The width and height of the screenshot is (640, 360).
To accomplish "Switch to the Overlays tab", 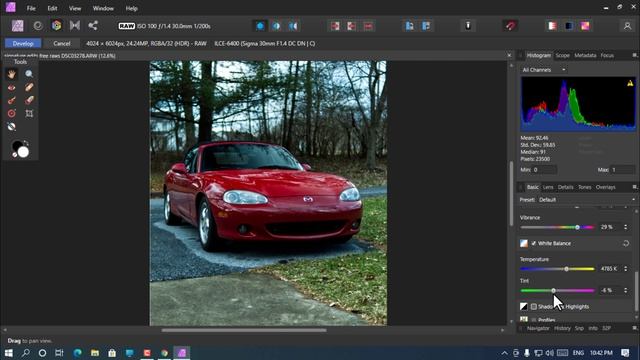I will 605,187.
